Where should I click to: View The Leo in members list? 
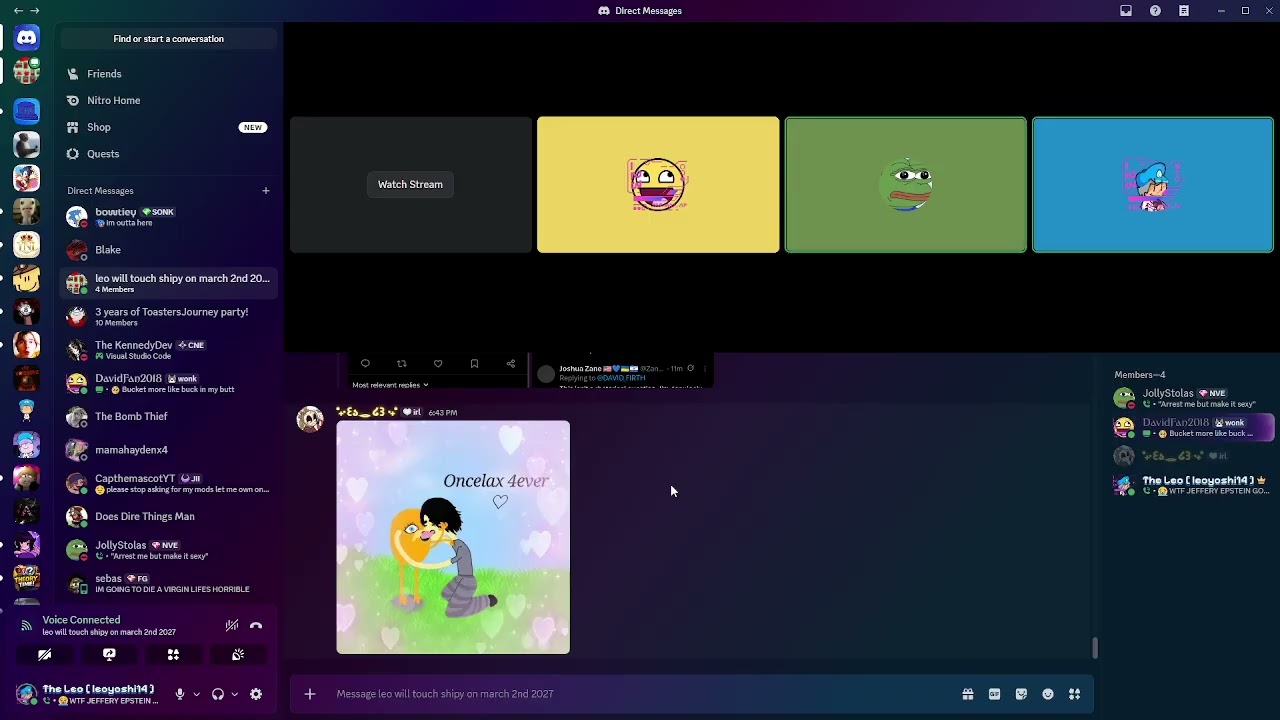[x=1192, y=485]
